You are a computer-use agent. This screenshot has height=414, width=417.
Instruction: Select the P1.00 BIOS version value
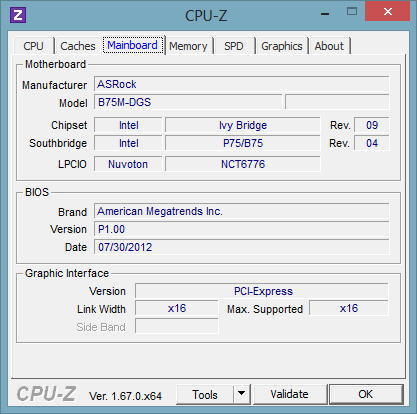(x=242, y=229)
